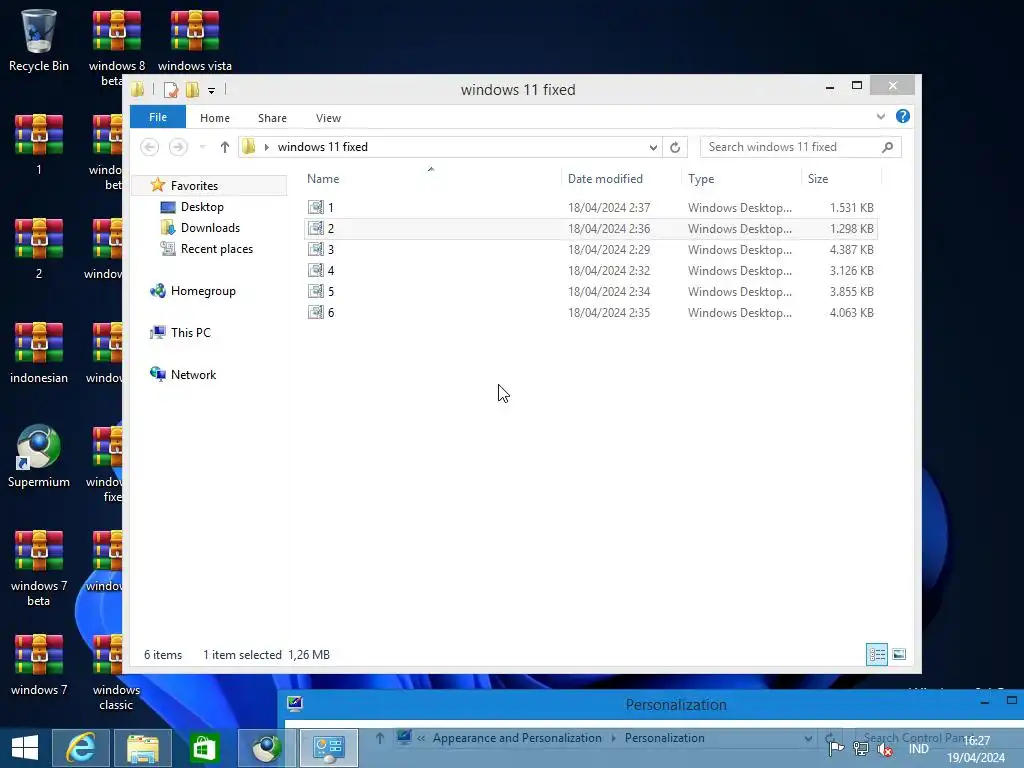Click the New folder quick access icon
The image size is (1024, 768).
(193, 89)
